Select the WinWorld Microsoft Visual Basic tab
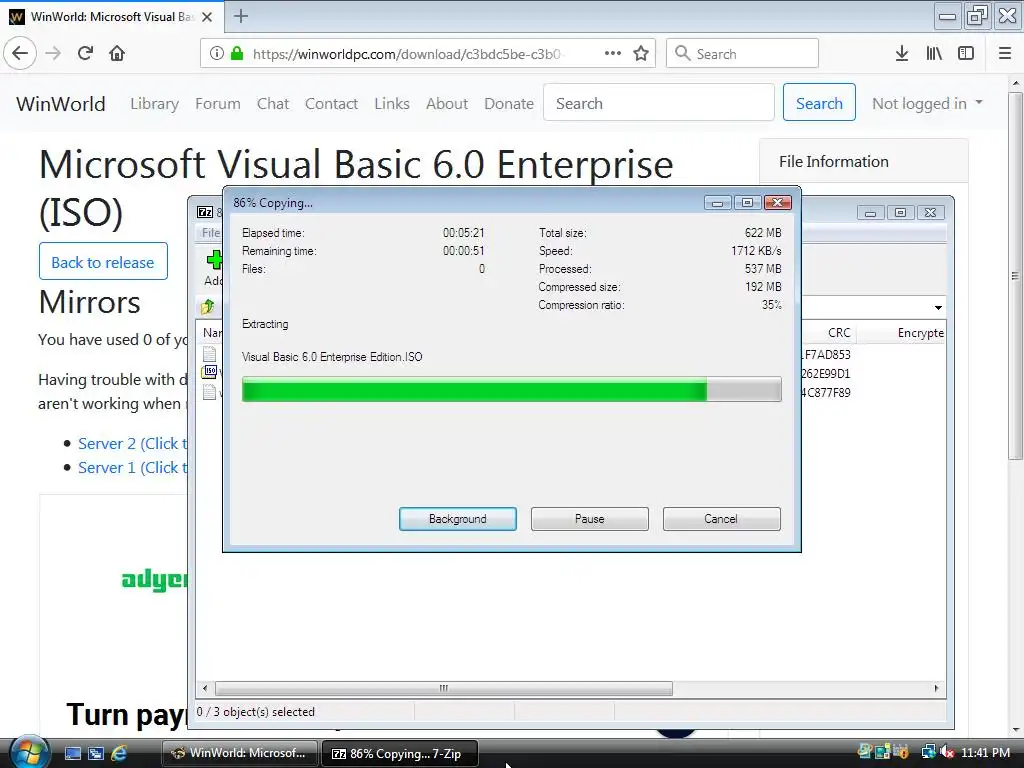 (111, 17)
